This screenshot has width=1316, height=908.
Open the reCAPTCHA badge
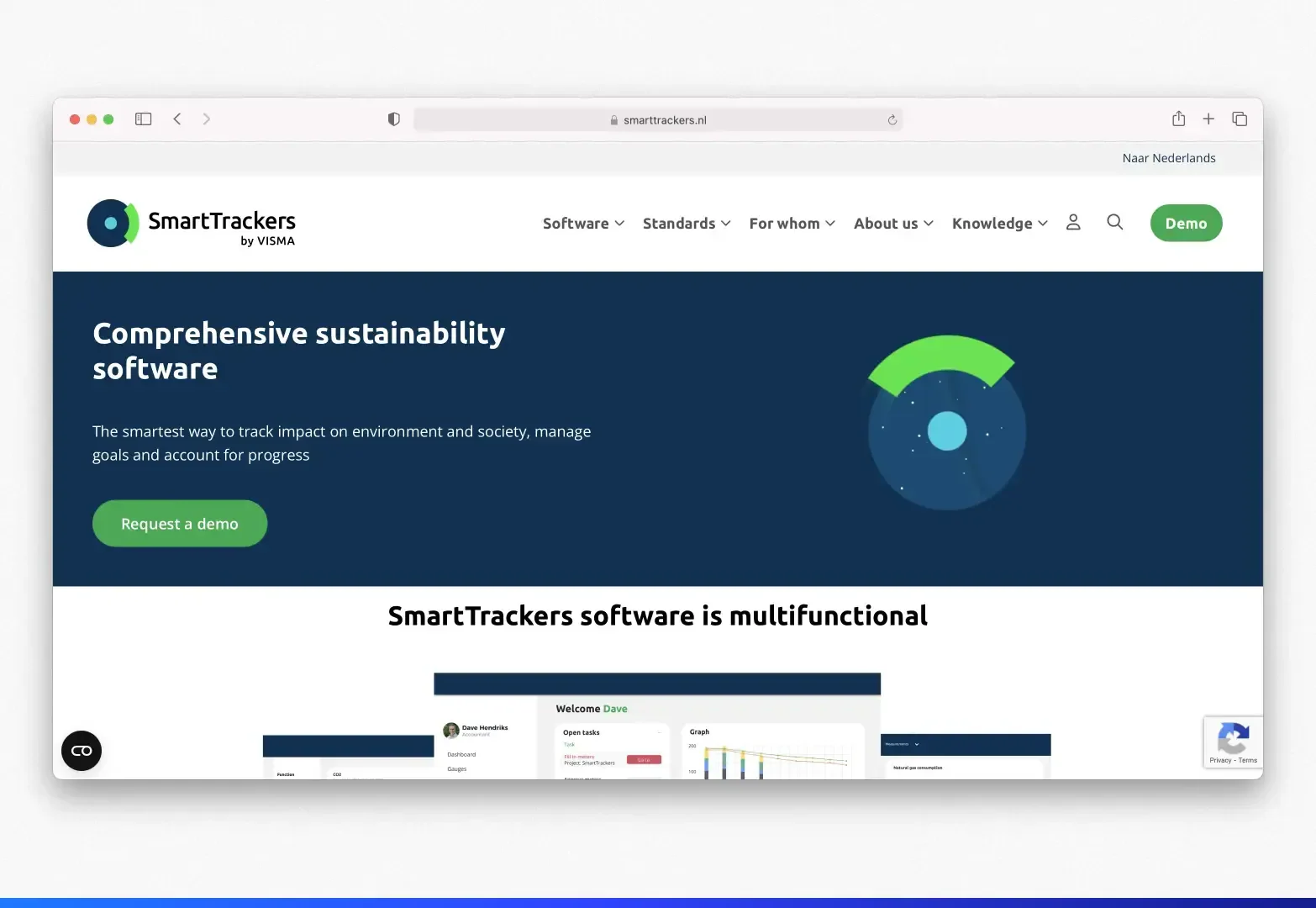[1233, 742]
